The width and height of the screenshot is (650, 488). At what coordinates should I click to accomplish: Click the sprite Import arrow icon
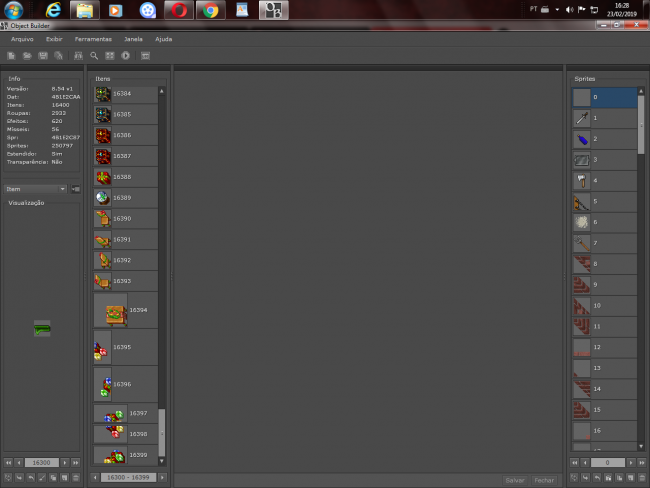pos(585,478)
